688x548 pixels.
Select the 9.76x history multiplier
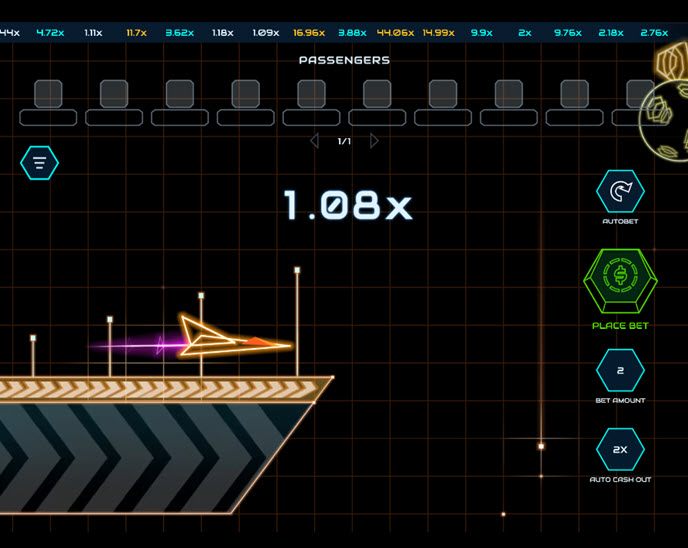click(x=568, y=33)
